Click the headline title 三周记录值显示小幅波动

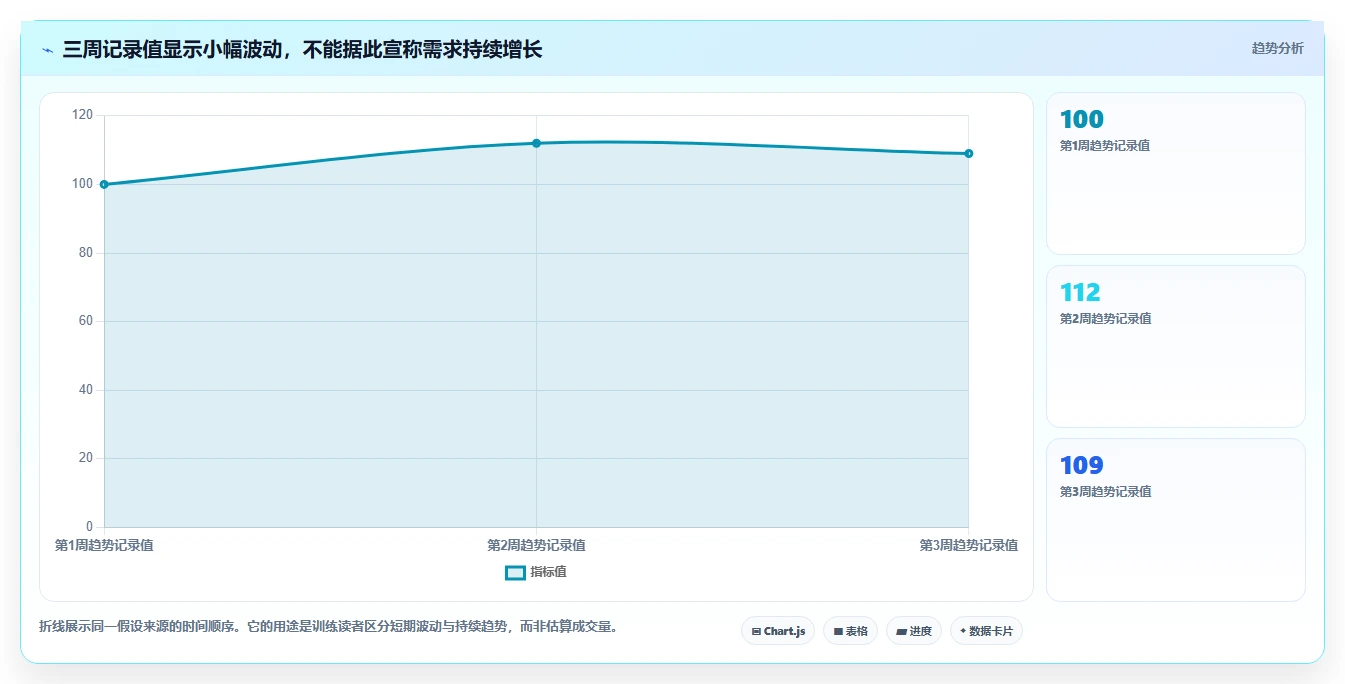tap(302, 49)
